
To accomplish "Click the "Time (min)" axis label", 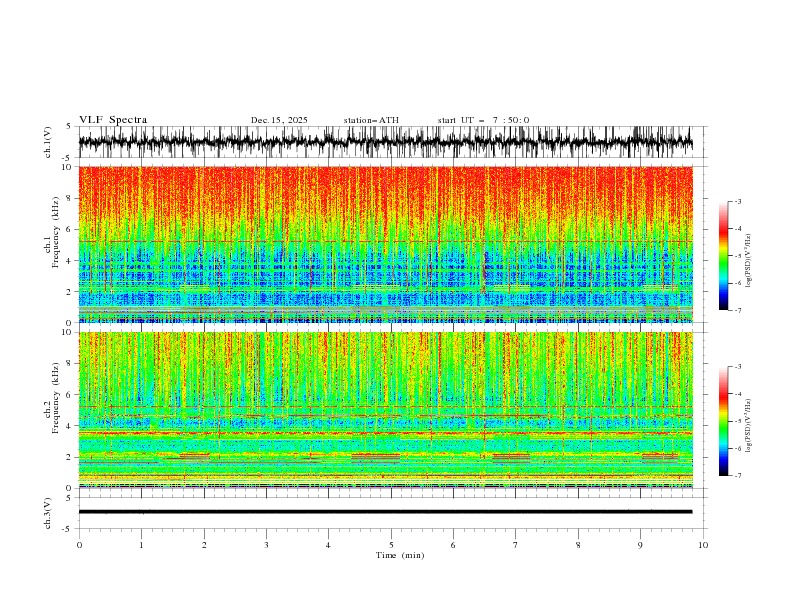I will click(400, 555).
